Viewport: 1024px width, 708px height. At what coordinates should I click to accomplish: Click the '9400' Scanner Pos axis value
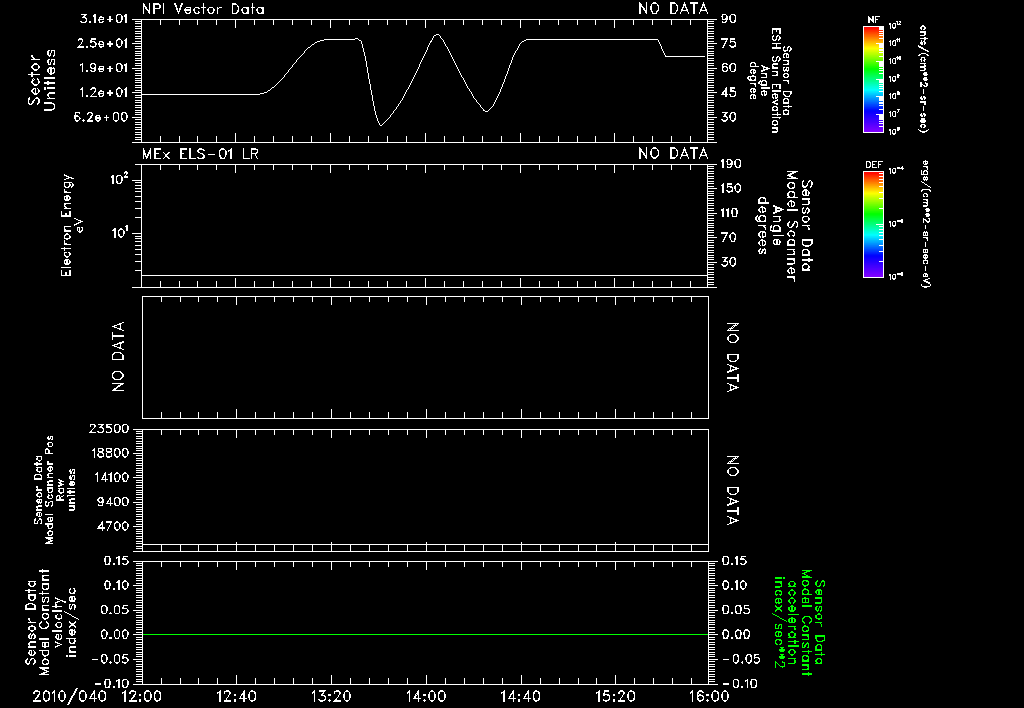click(112, 502)
